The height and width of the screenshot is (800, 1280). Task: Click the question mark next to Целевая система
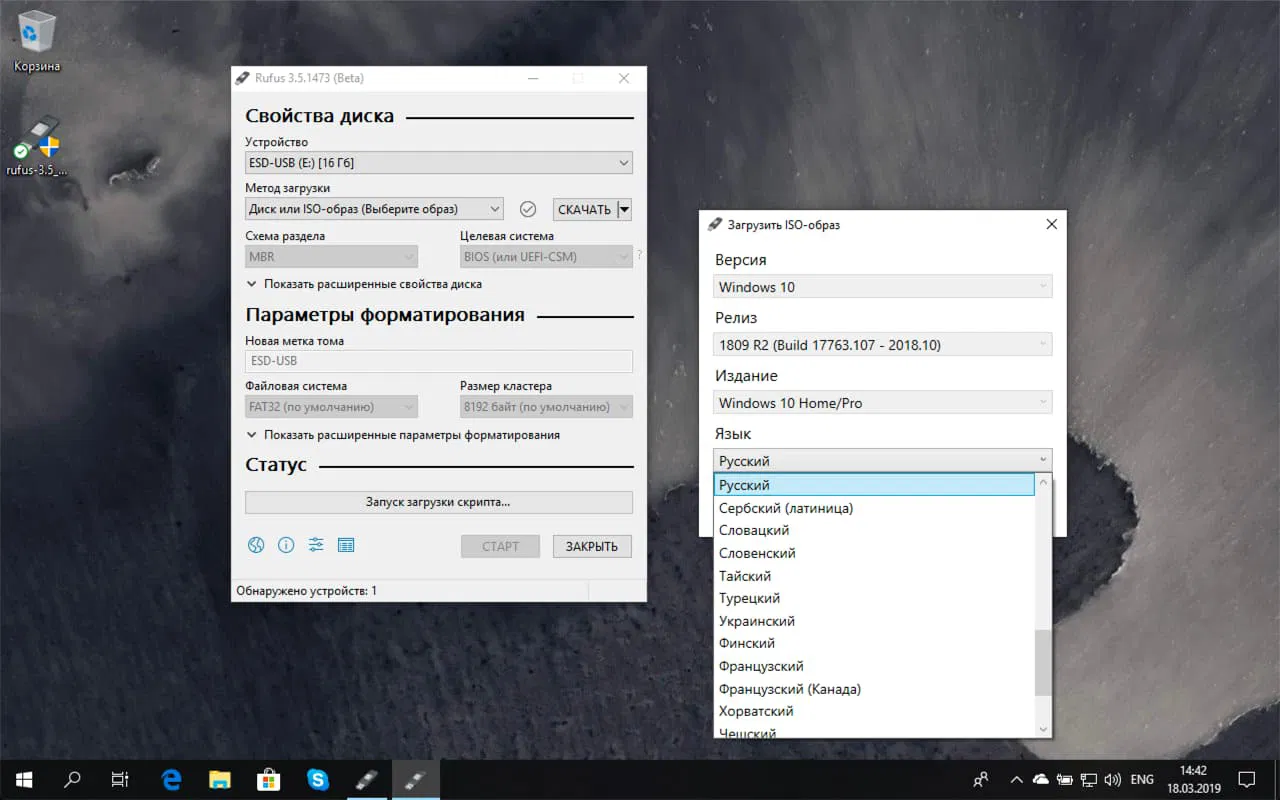639,255
